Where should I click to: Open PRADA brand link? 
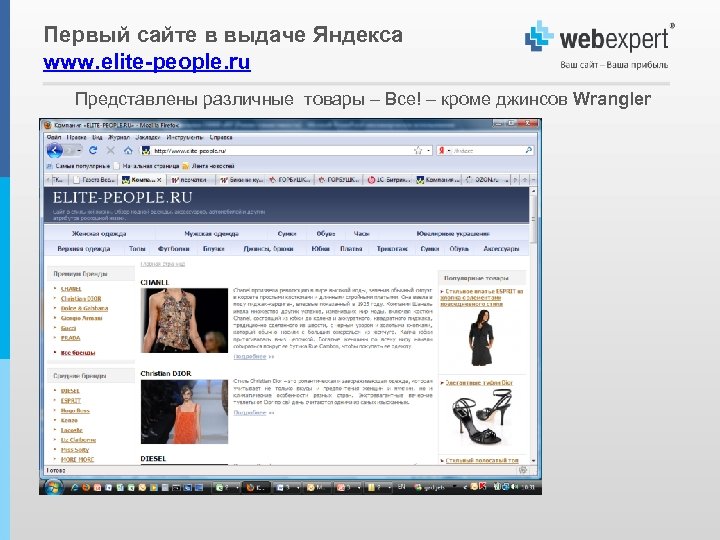(71, 338)
